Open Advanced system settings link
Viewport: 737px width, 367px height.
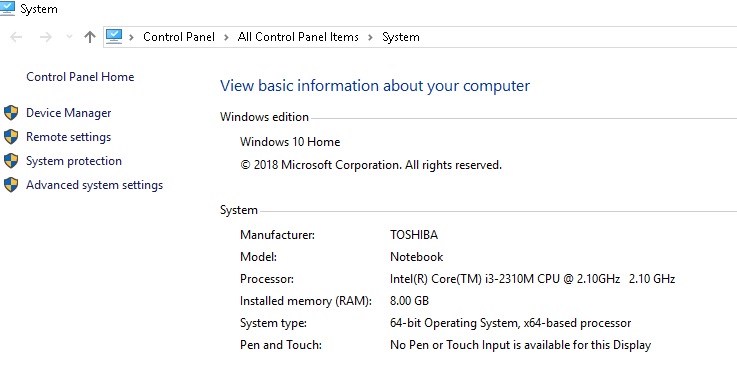pyautogui.click(x=94, y=185)
